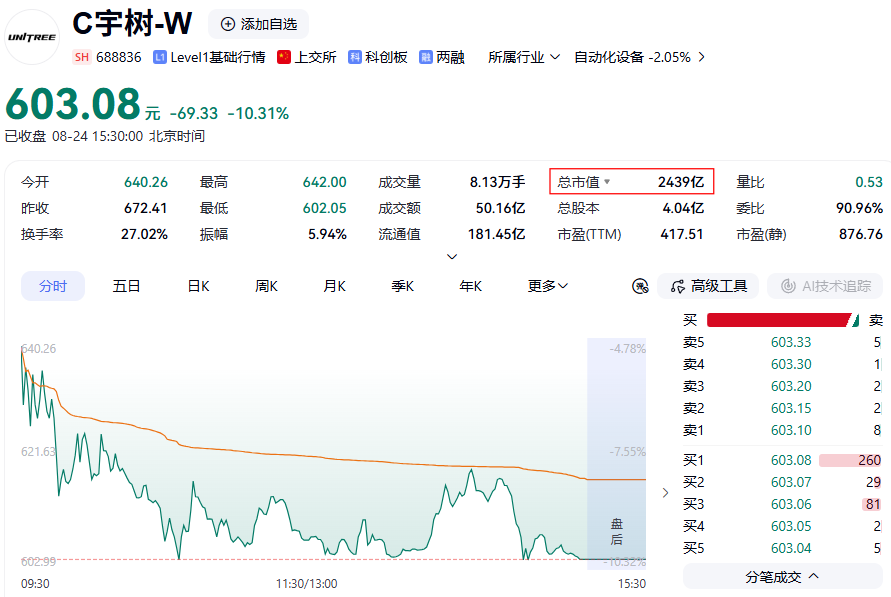This screenshot has height=597, width=891.
Task: Open the 更多 chart period dropdown
Action: tap(547, 286)
